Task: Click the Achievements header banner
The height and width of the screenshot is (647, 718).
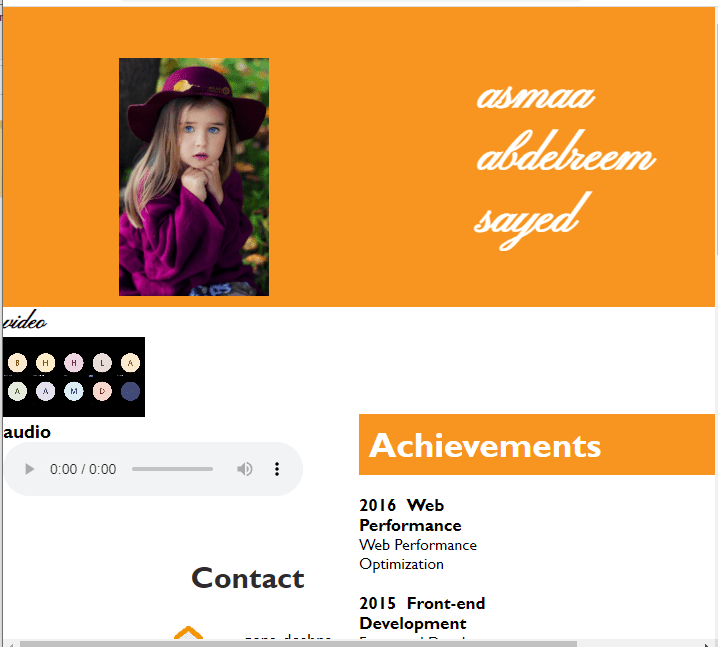Action: point(537,445)
